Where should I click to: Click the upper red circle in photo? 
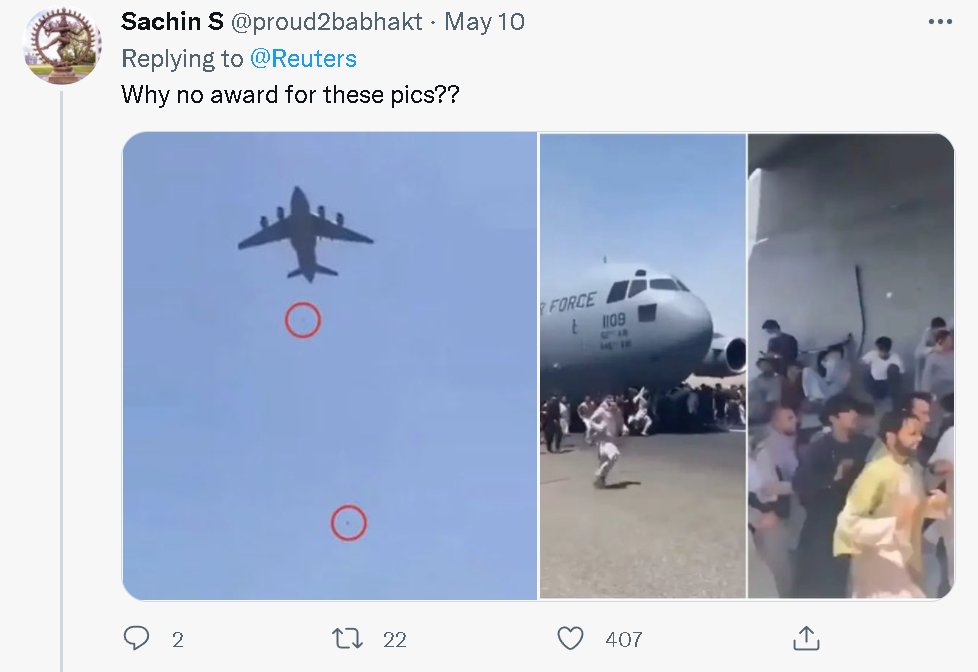click(x=302, y=320)
